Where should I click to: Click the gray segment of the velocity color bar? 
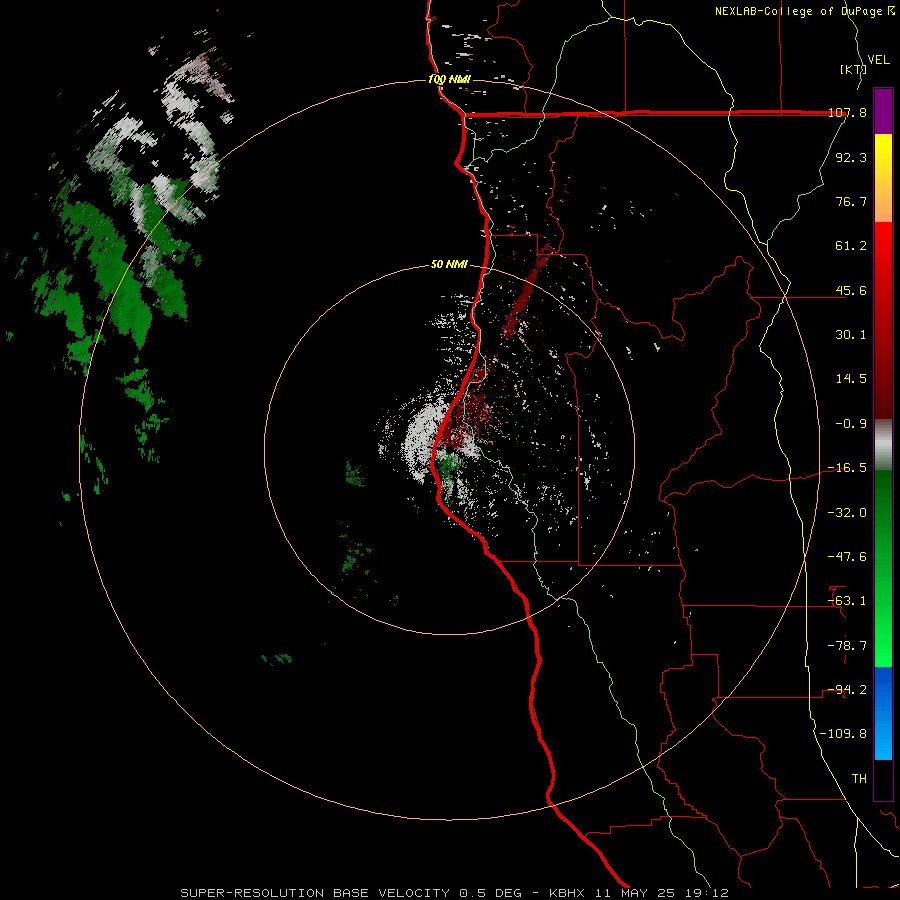click(883, 445)
